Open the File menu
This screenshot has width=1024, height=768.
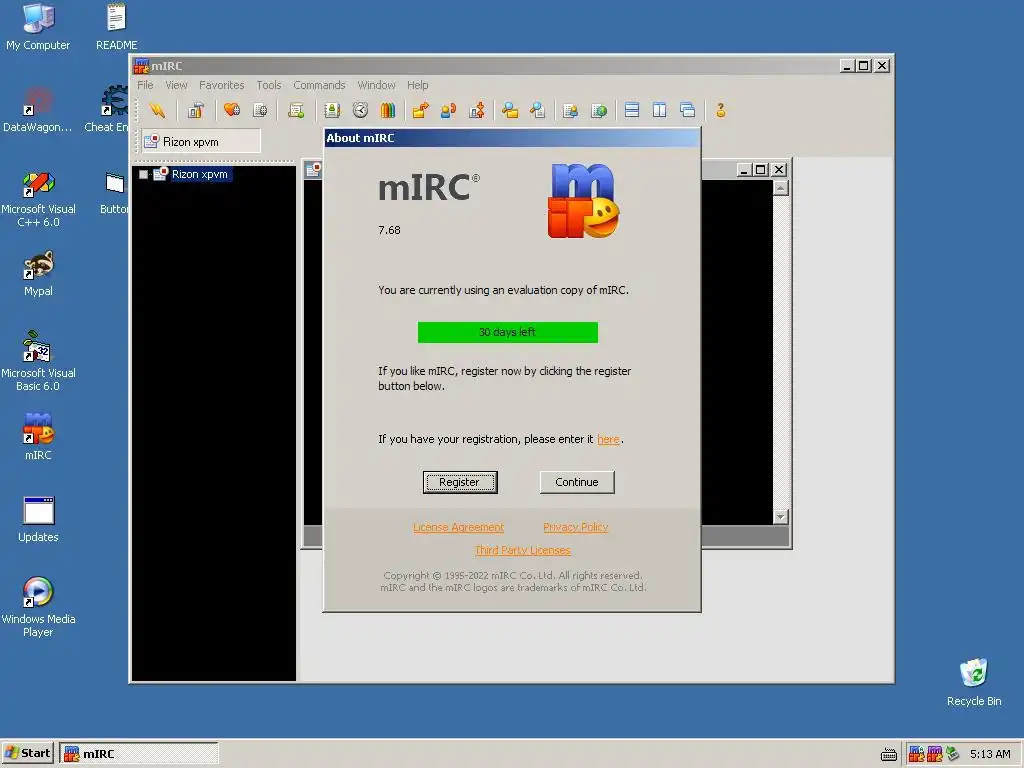pyautogui.click(x=145, y=85)
